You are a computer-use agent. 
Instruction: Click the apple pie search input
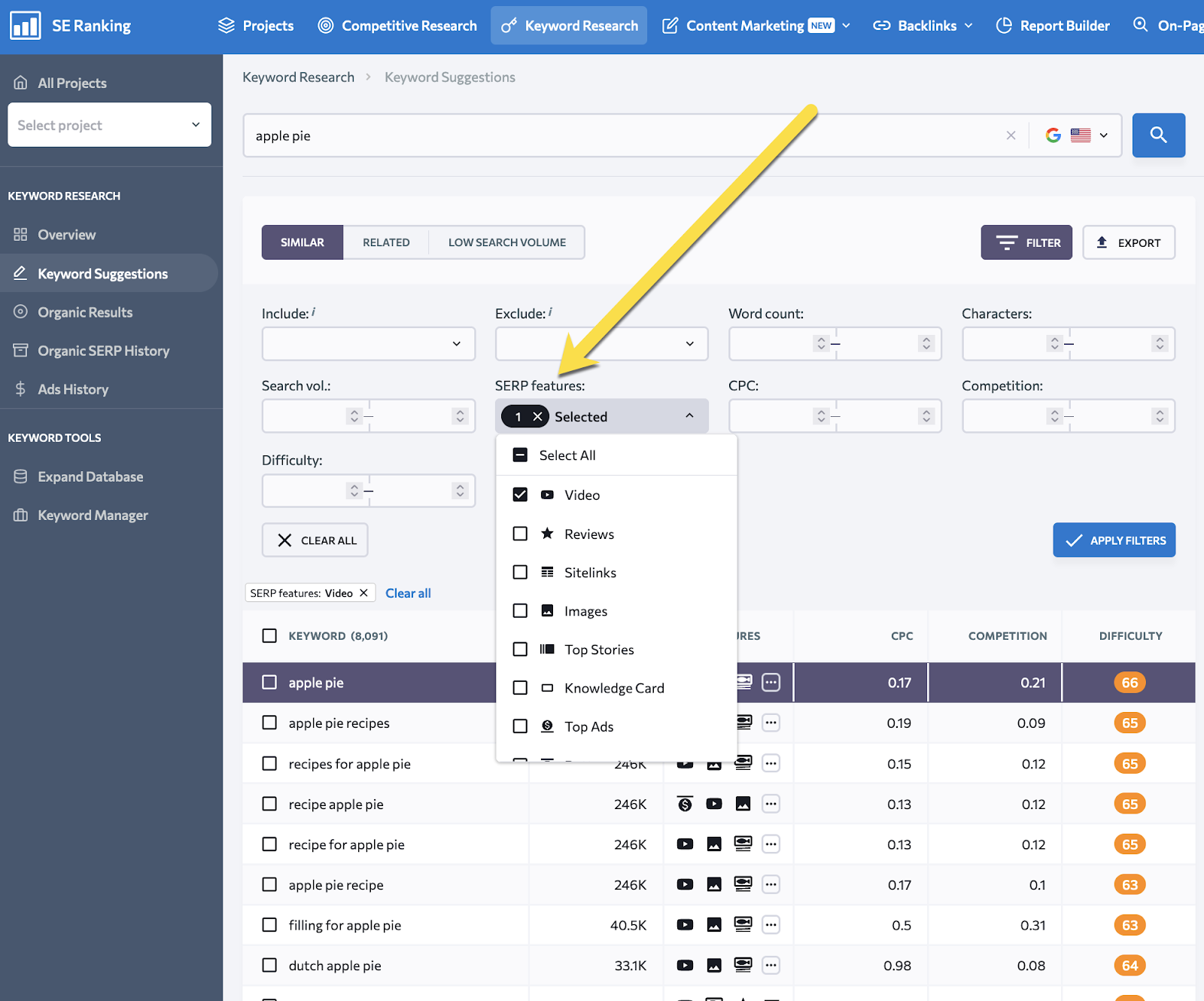pyautogui.click(x=625, y=135)
